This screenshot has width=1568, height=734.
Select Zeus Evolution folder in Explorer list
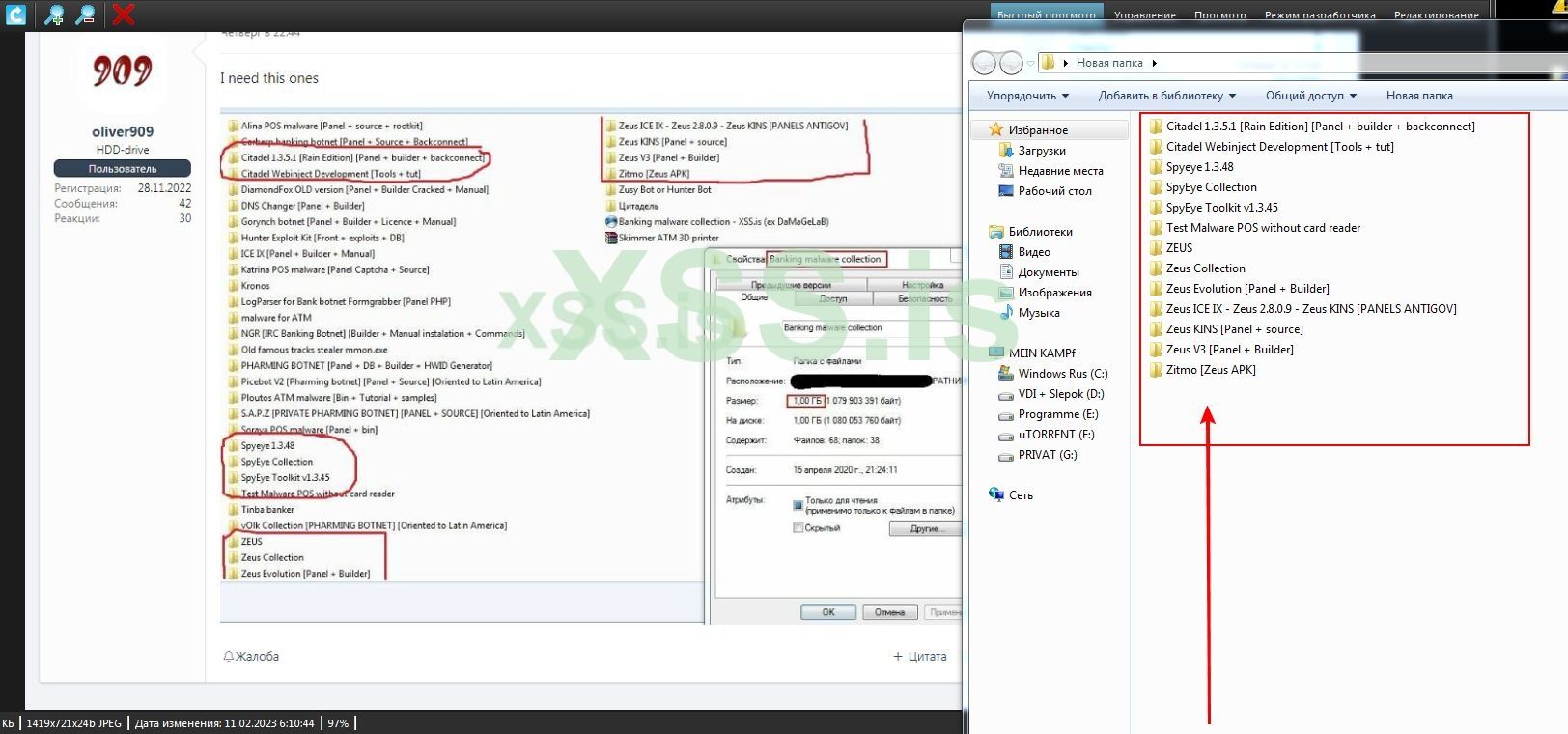point(1239,288)
